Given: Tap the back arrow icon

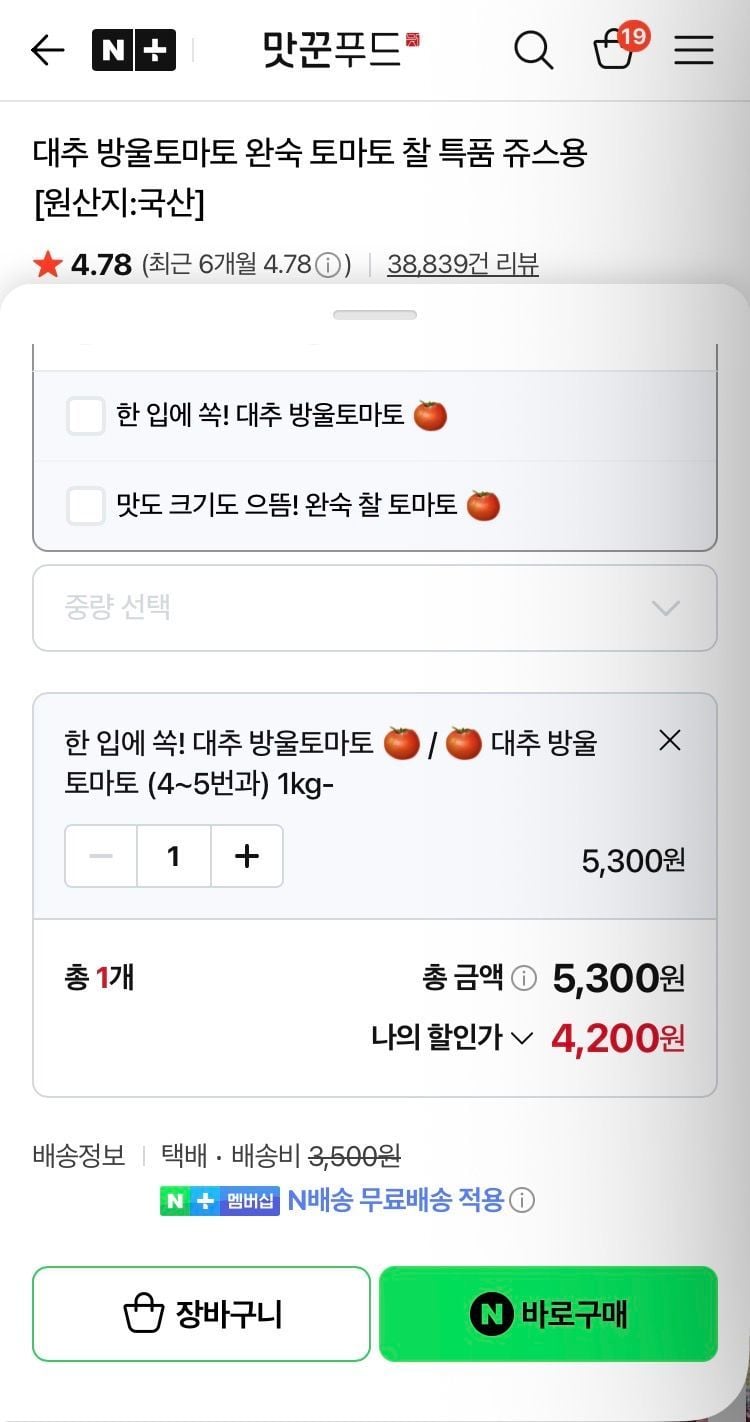Looking at the screenshot, I should click(48, 50).
